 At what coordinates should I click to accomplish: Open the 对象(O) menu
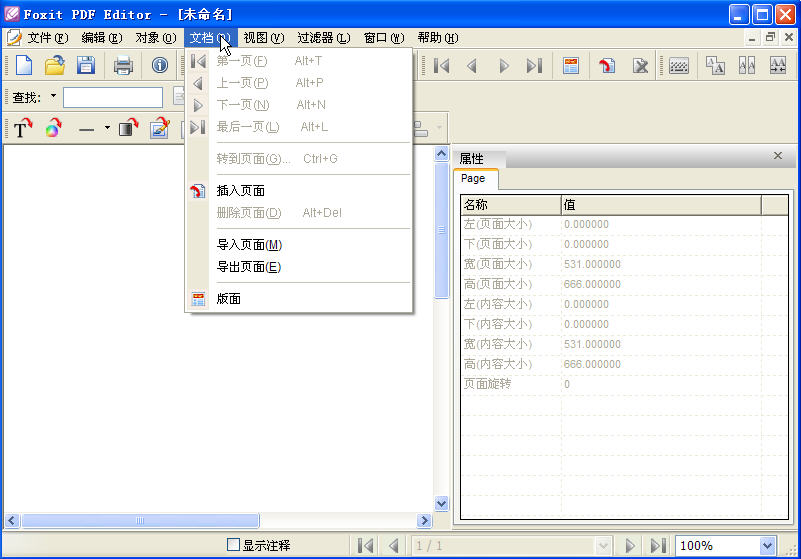click(156, 38)
